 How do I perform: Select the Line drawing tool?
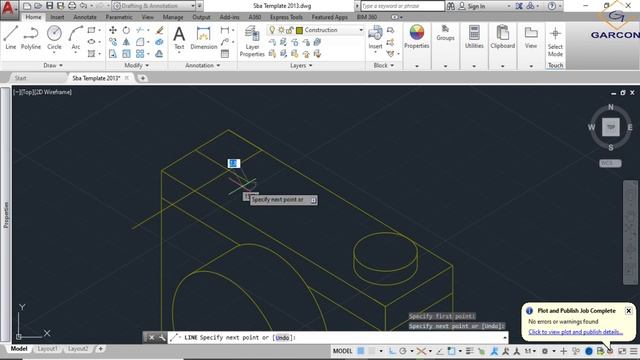pyautogui.click(x=11, y=38)
